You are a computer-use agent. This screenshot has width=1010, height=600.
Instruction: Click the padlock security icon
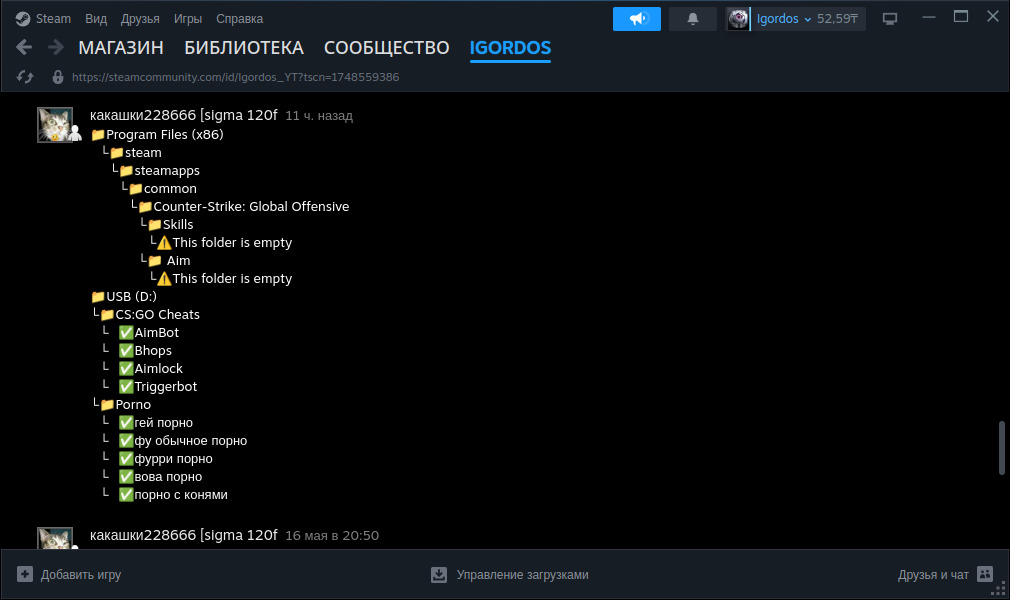pos(58,77)
